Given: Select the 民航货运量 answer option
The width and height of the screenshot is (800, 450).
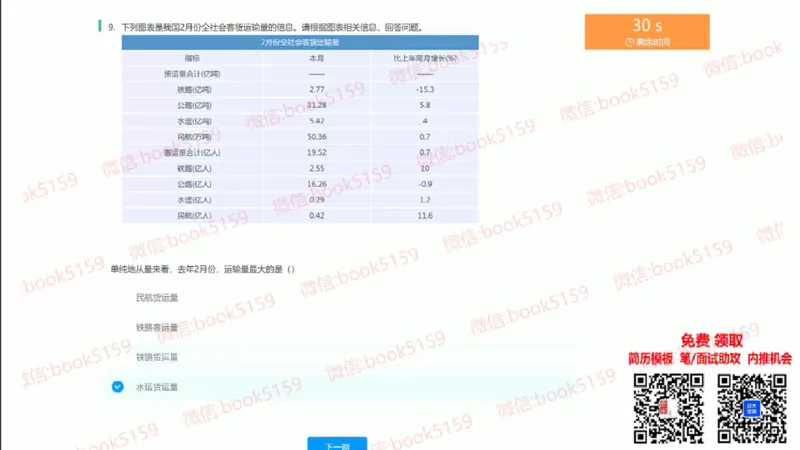Looking at the screenshot, I should (157, 297).
